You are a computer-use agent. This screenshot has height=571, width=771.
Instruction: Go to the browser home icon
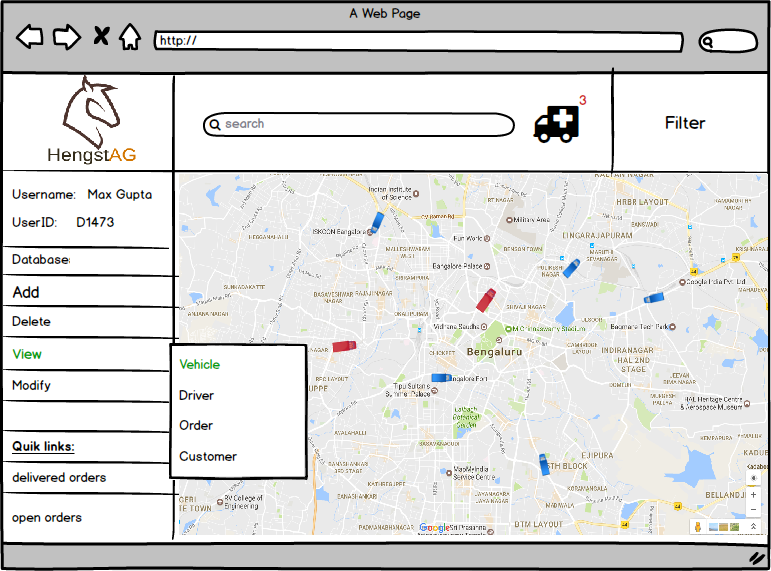(x=130, y=36)
